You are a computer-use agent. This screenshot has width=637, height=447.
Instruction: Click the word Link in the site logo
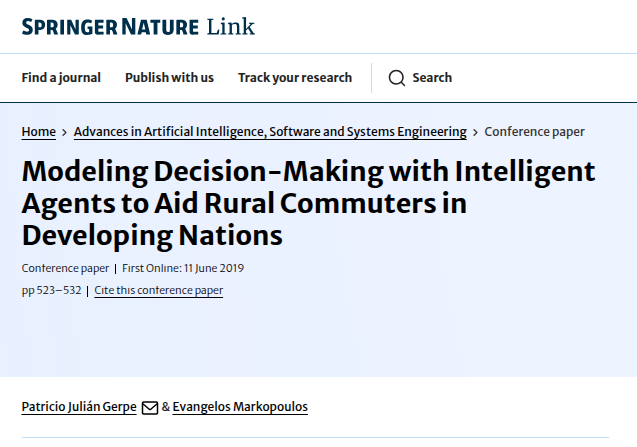pos(231,27)
